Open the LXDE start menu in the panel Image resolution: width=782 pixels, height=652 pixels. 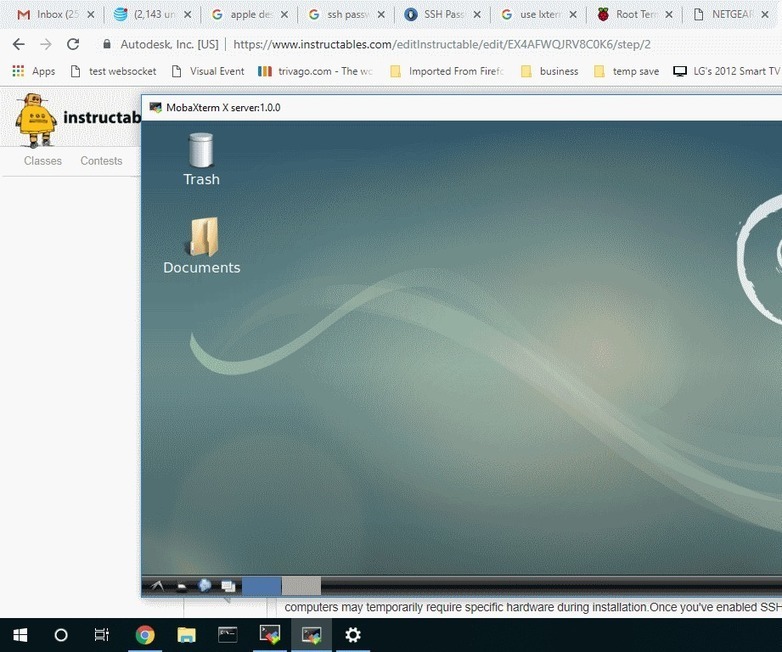point(157,586)
